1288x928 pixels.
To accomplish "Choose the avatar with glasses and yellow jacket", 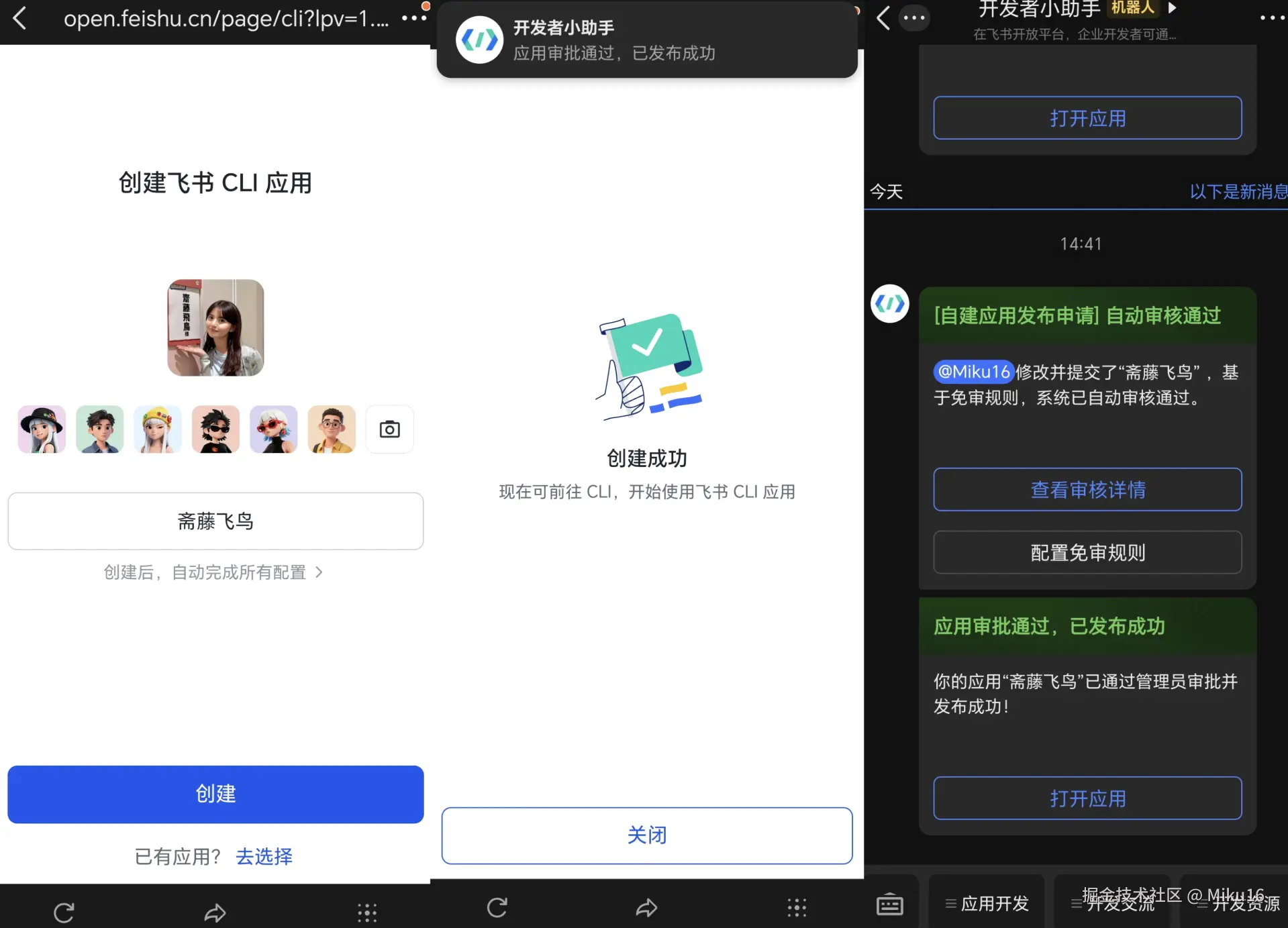I will [332, 429].
